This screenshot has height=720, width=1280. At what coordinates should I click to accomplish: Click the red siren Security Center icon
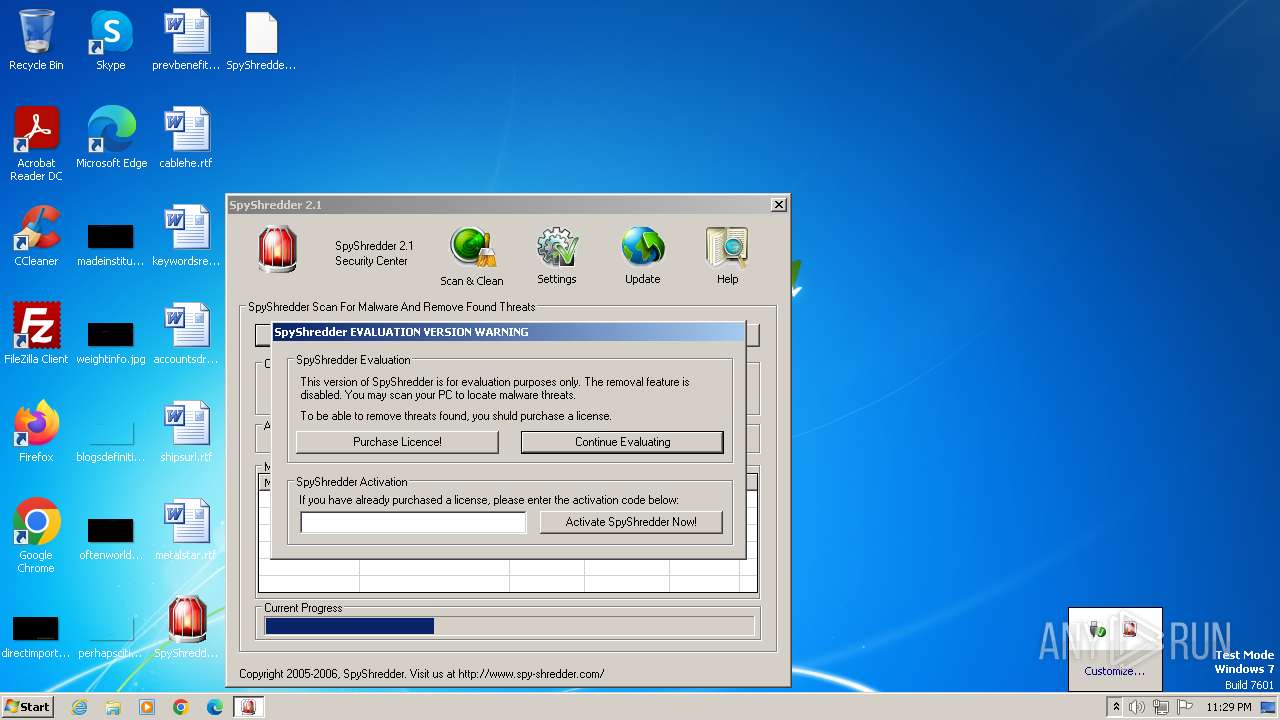pyautogui.click(x=277, y=249)
